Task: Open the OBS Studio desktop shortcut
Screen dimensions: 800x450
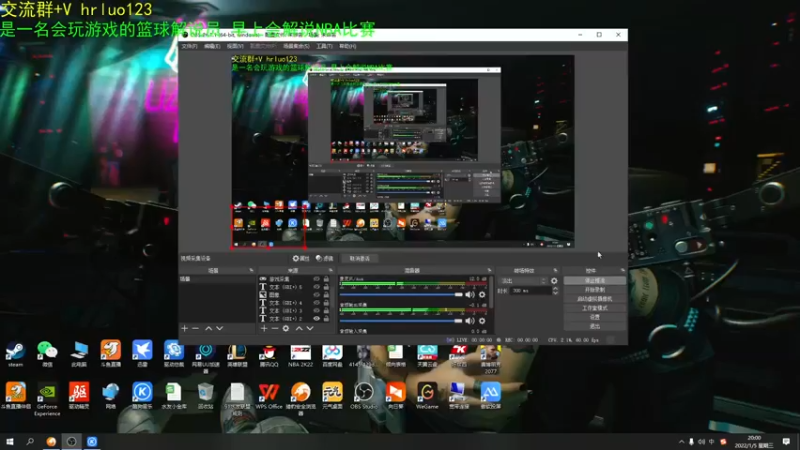Action: (364, 396)
